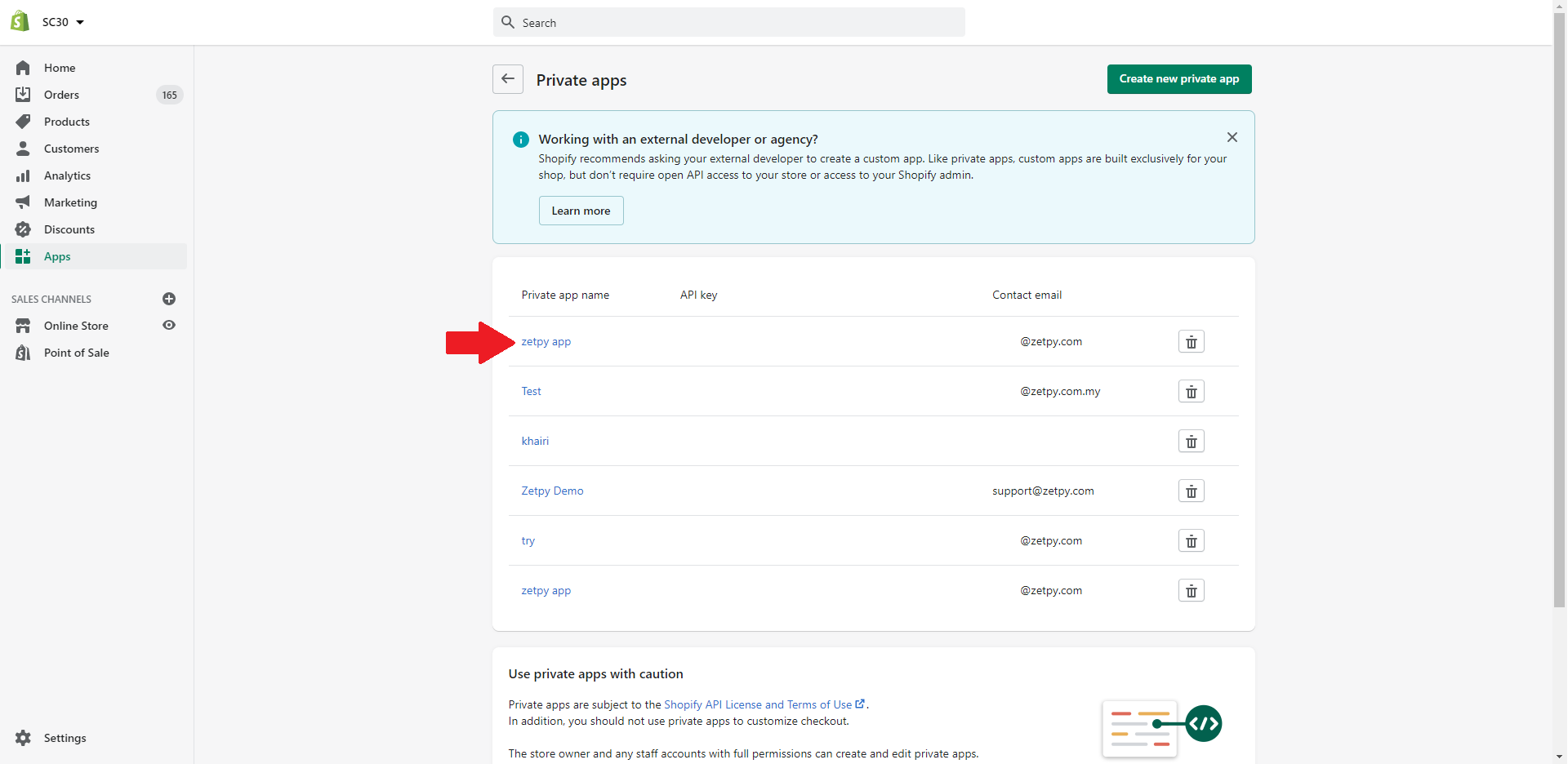The height and width of the screenshot is (764, 1568).
Task: Go to Products in the sidebar
Action: pos(66,122)
